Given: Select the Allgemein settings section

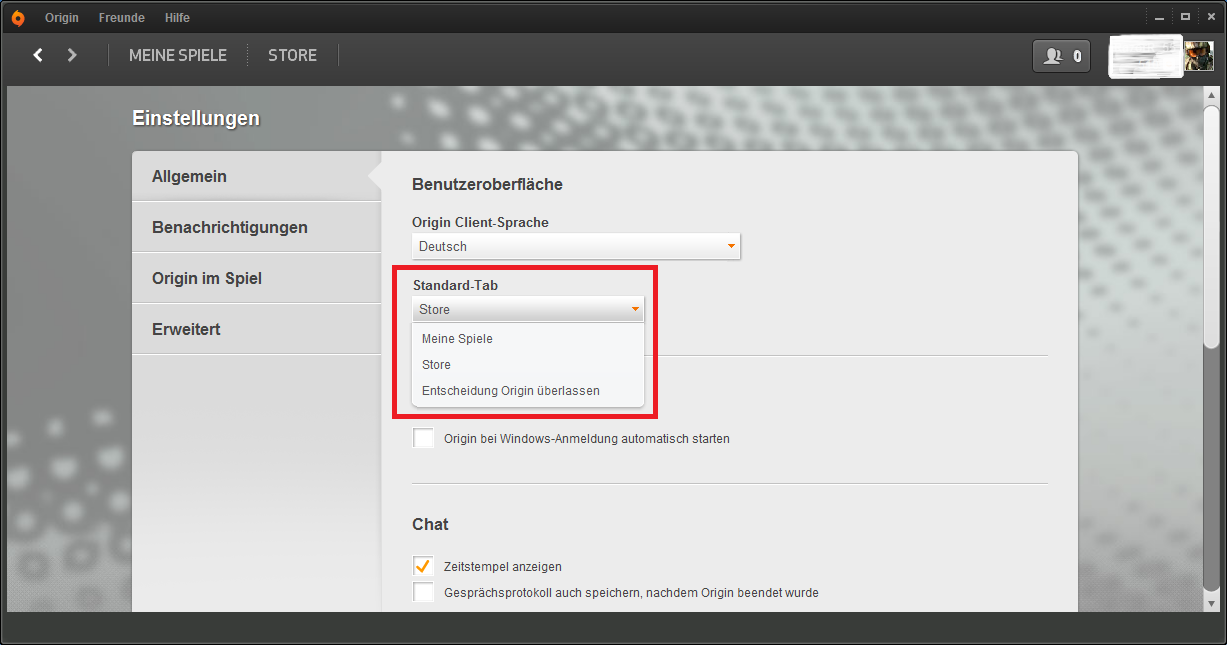Looking at the screenshot, I should (257, 176).
